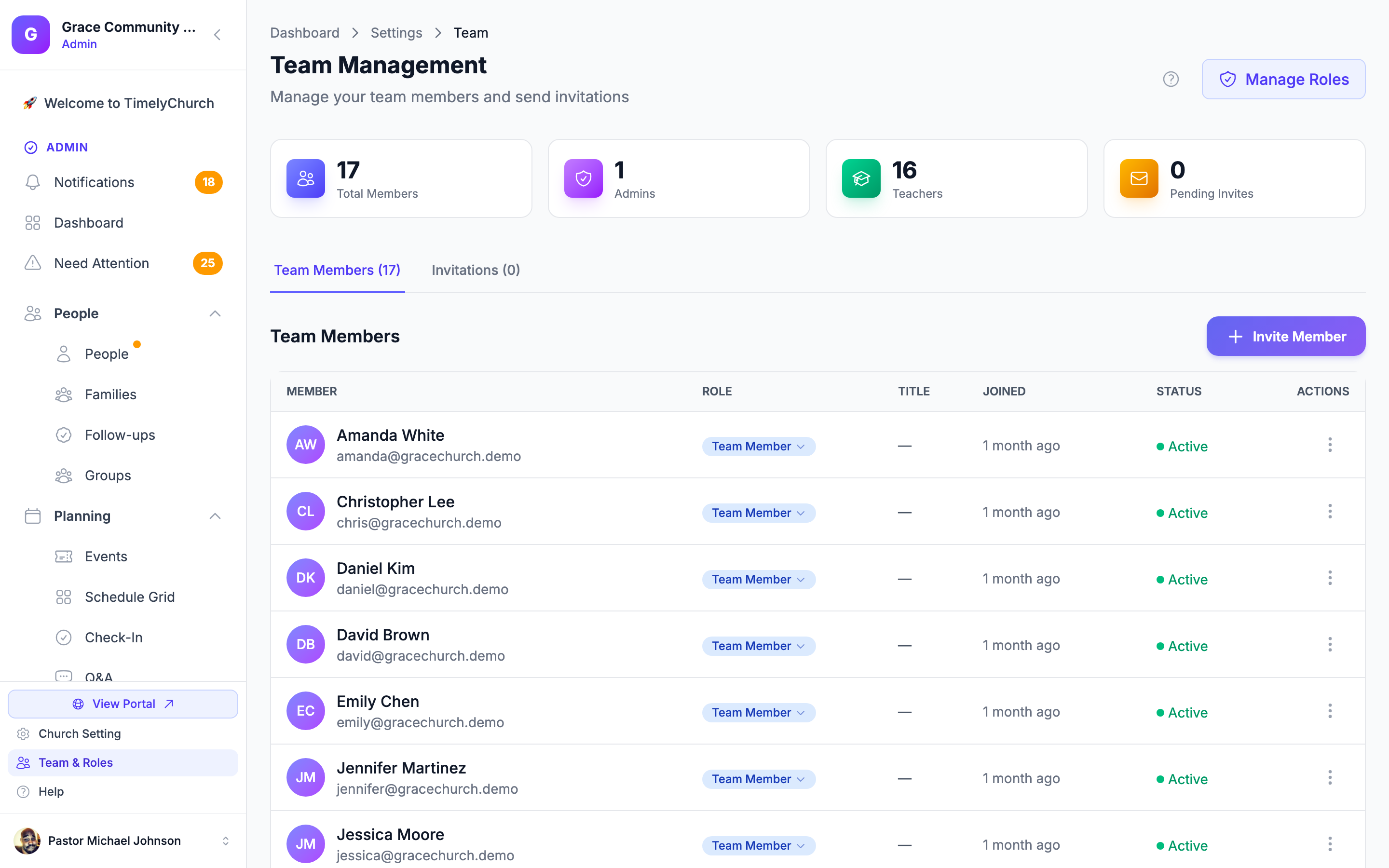The height and width of the screenshot is (868, 1389).
Task: Click the Church Setting gear icon
Action: point(24,733)
